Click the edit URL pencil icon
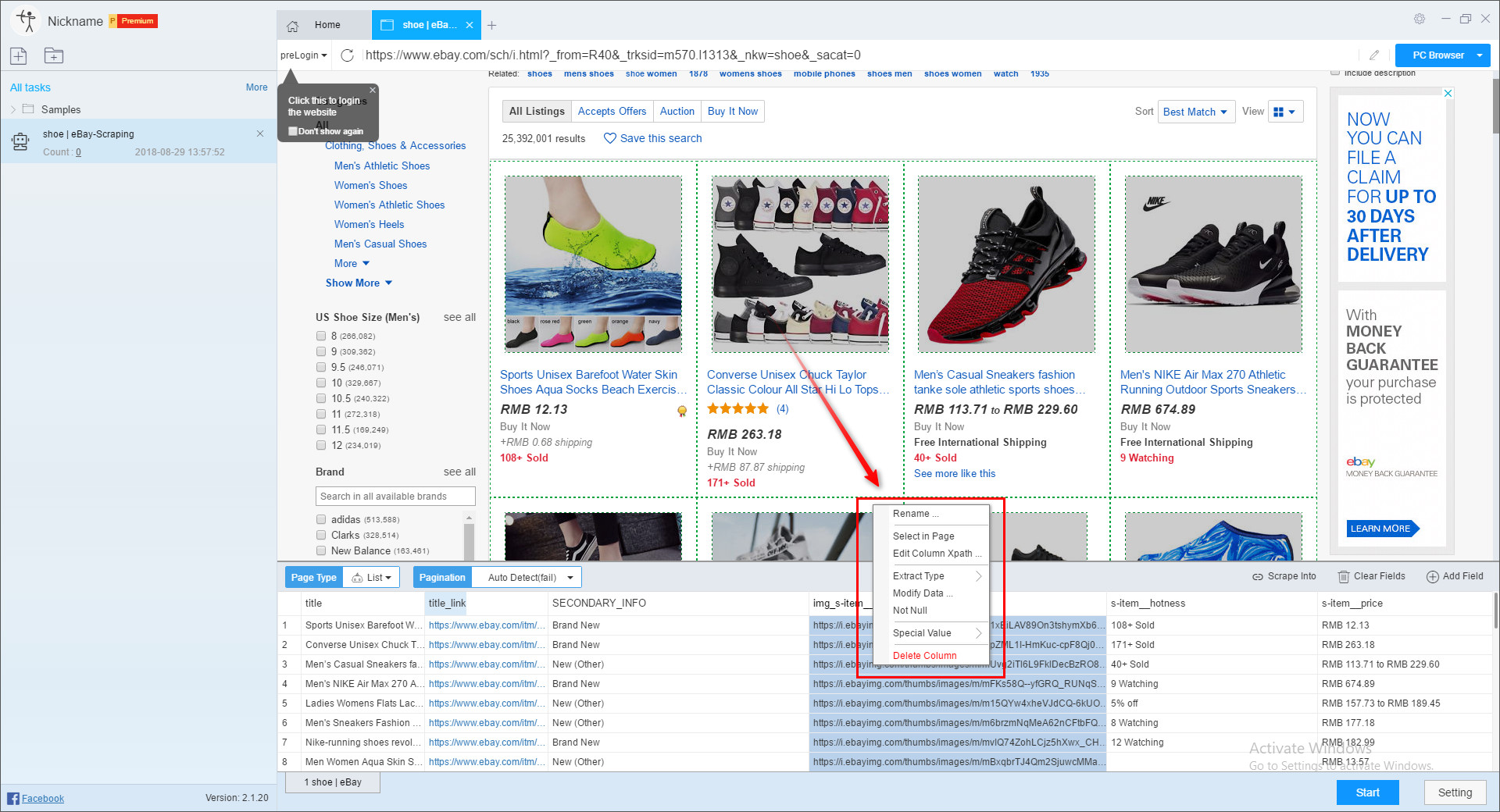This screenshot has height=812, width=1500. coord(1374,55)
